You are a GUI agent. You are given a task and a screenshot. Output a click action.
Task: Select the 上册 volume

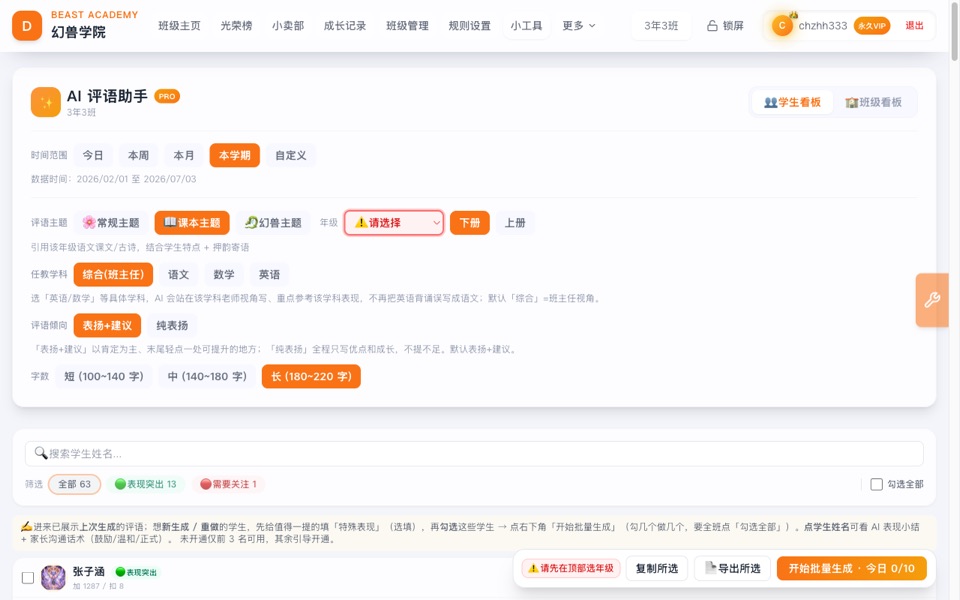pos(515,223)
